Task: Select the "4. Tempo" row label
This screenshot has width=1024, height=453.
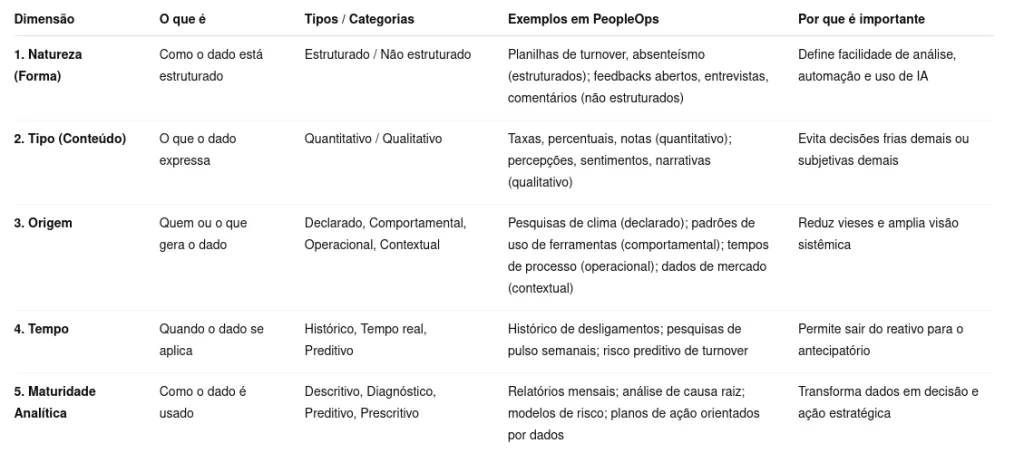Action: coord(41,329)
